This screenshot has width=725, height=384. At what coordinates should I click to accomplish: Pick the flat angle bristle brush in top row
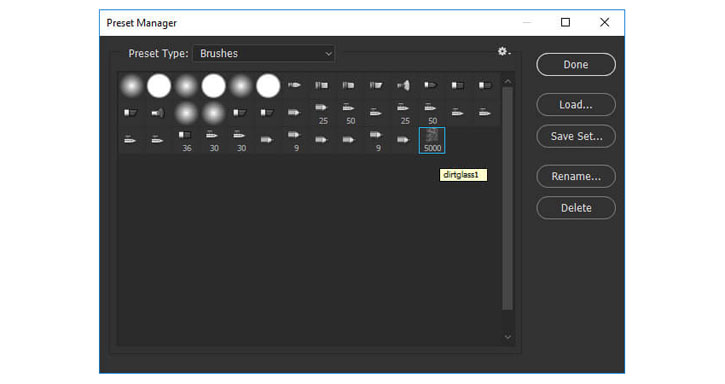[375, 86]
